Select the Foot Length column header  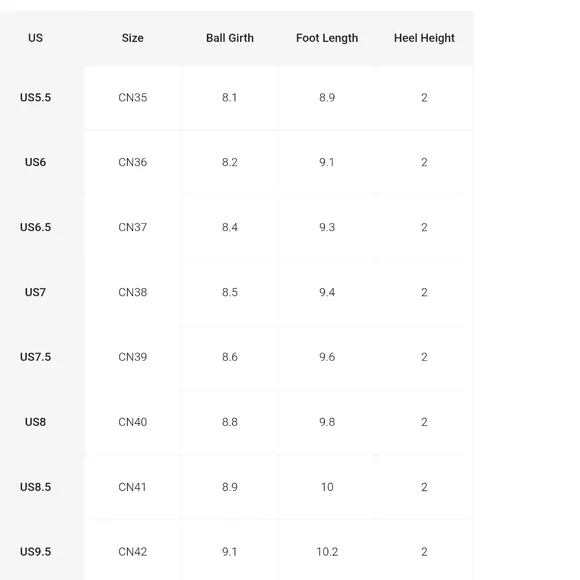click(327, 38)
